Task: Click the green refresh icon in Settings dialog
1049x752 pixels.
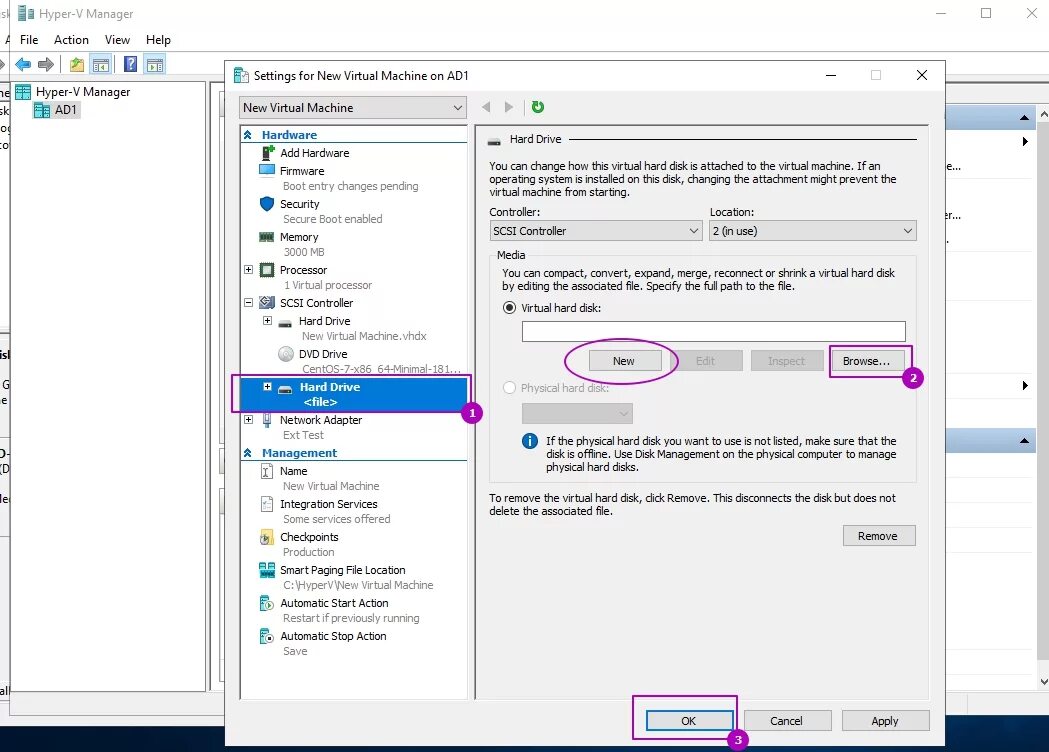Action: [537, 107]
